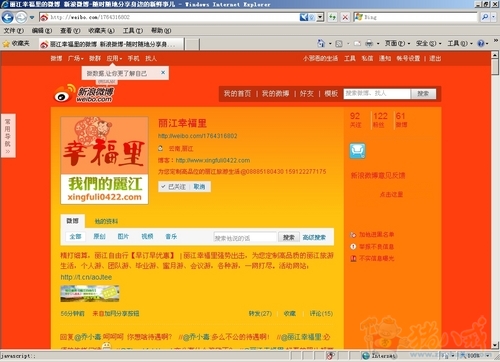The image size is (500, 362).
Task: Click the Home icon in command bar
Action: pyautogui.click(x=321, y=43)
